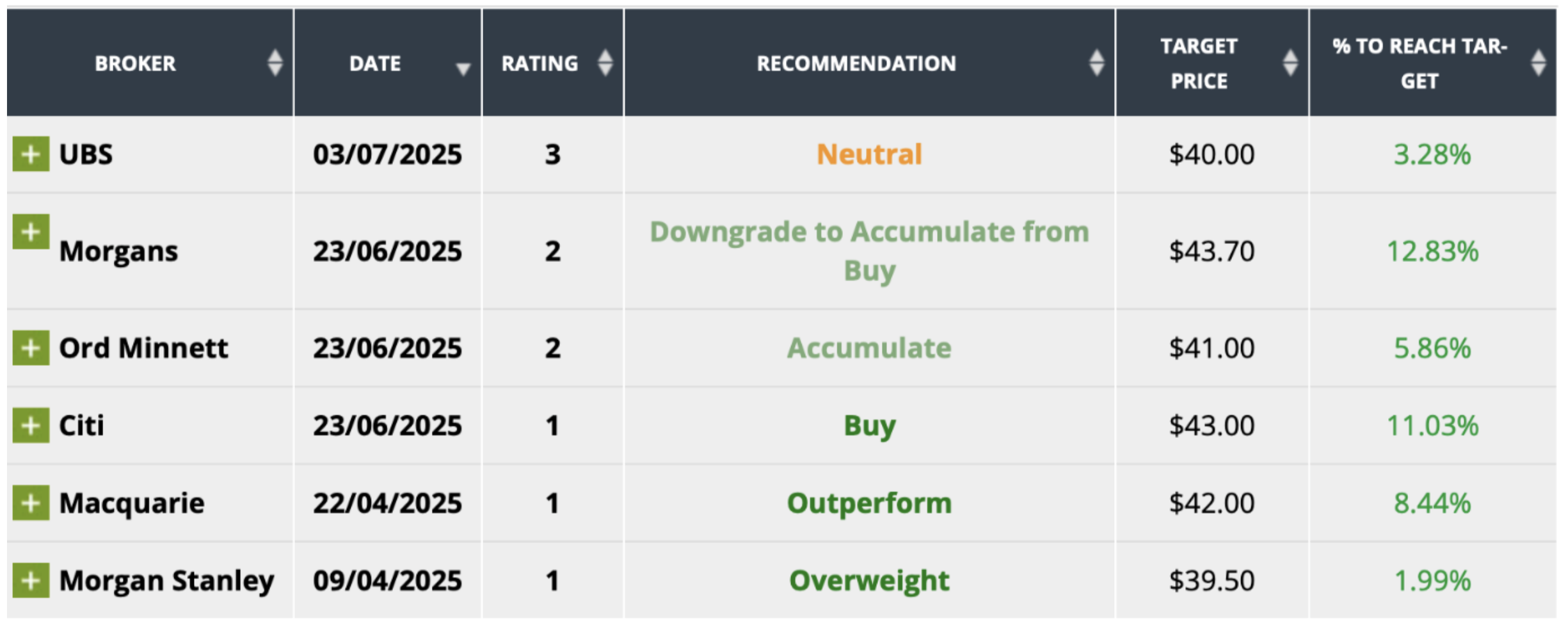The height and width of the screenshot is (634, 1568).
Task: Click the Date column sort arrow
Action: click(x=463, y=69)
